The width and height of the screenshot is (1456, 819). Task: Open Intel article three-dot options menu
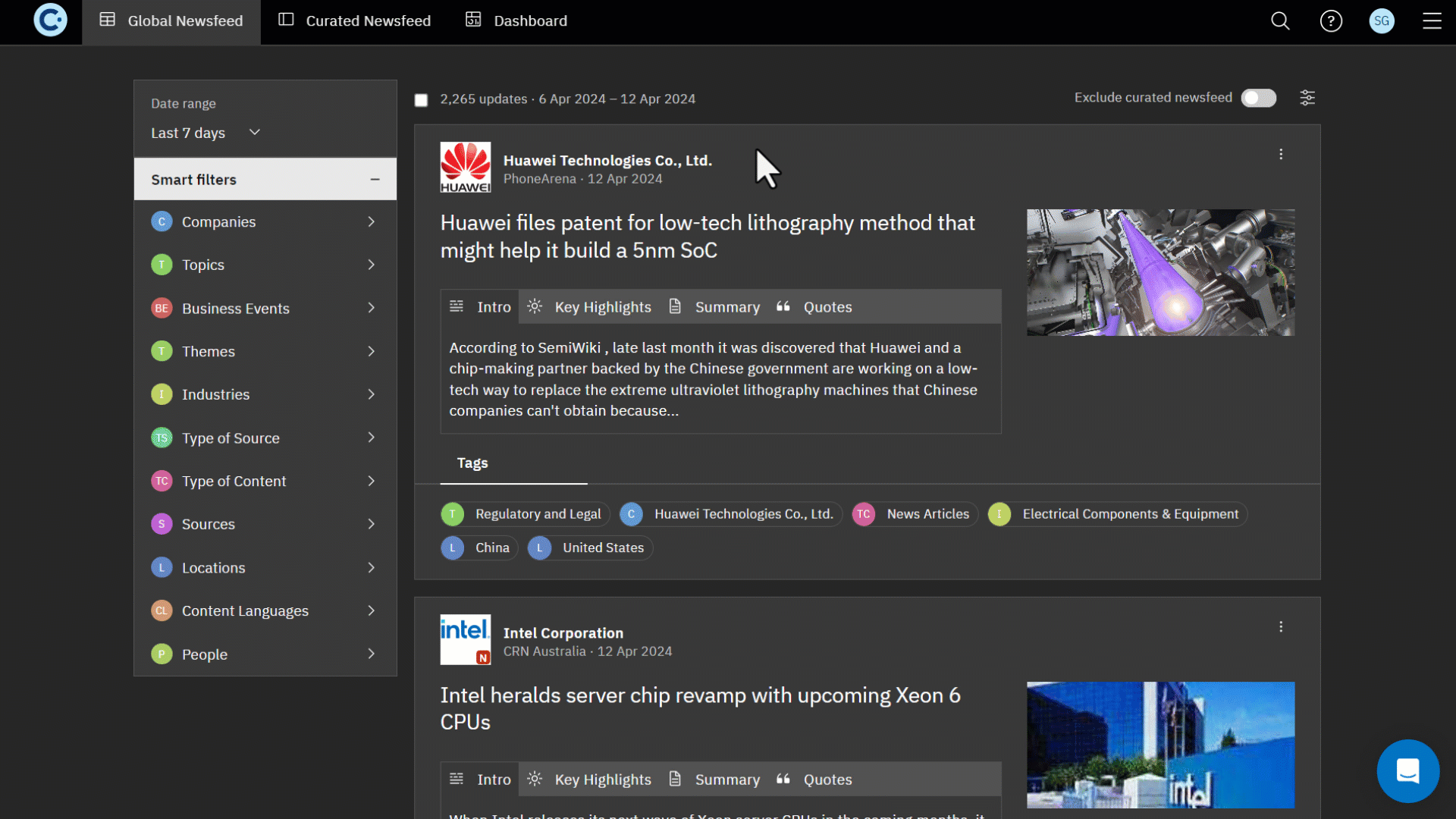(x=1281, y=626)
